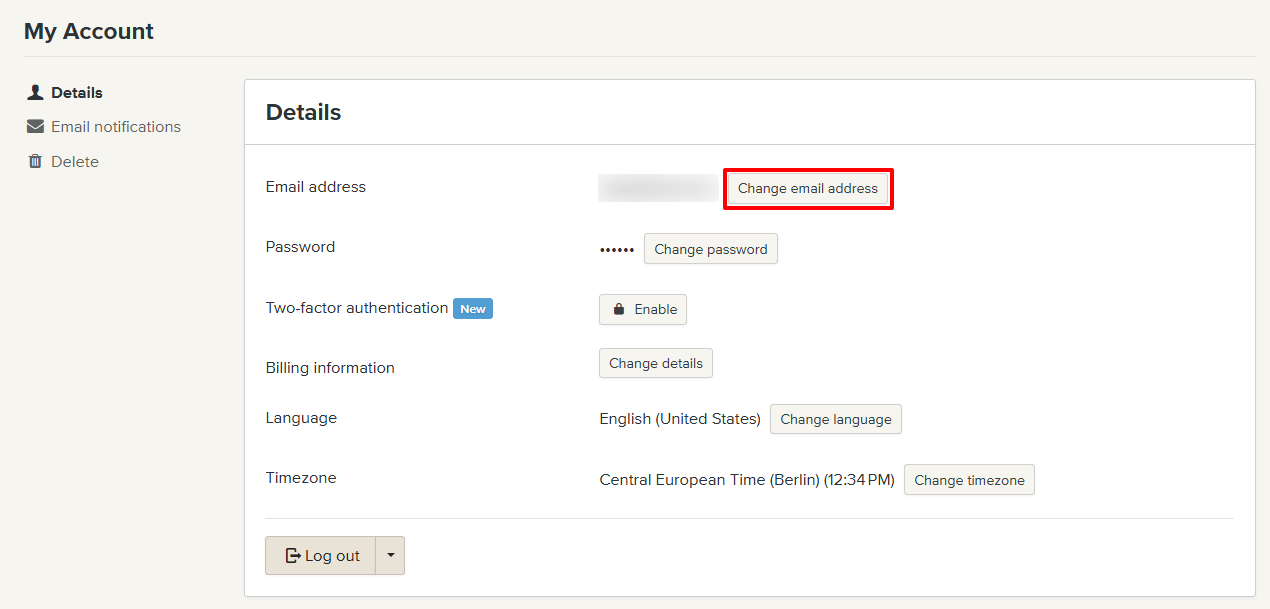Open the Delete account section
The width and height of the screenshot is (1270, 609).
tap(75, 161)
